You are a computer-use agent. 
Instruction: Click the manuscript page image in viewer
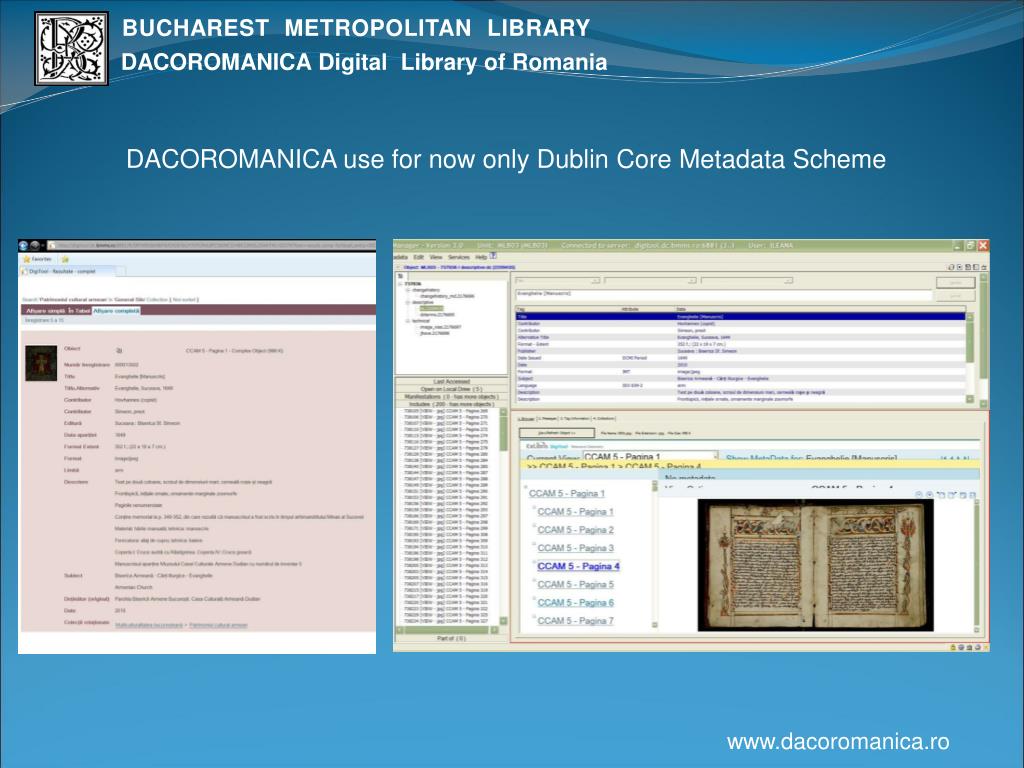pyautogui.click(x=816, y=566)
